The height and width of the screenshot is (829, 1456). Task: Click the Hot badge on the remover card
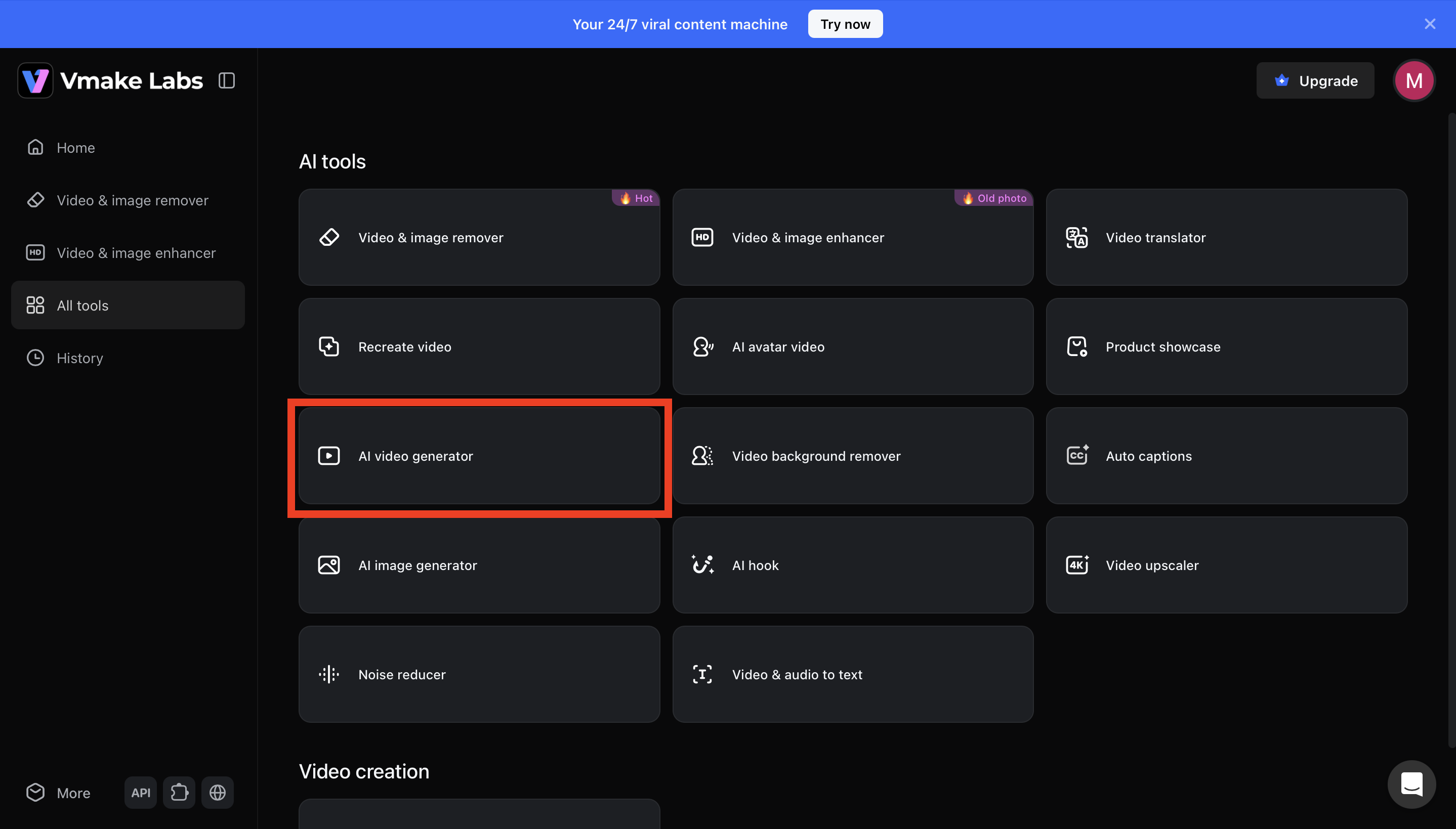(636, 198)
